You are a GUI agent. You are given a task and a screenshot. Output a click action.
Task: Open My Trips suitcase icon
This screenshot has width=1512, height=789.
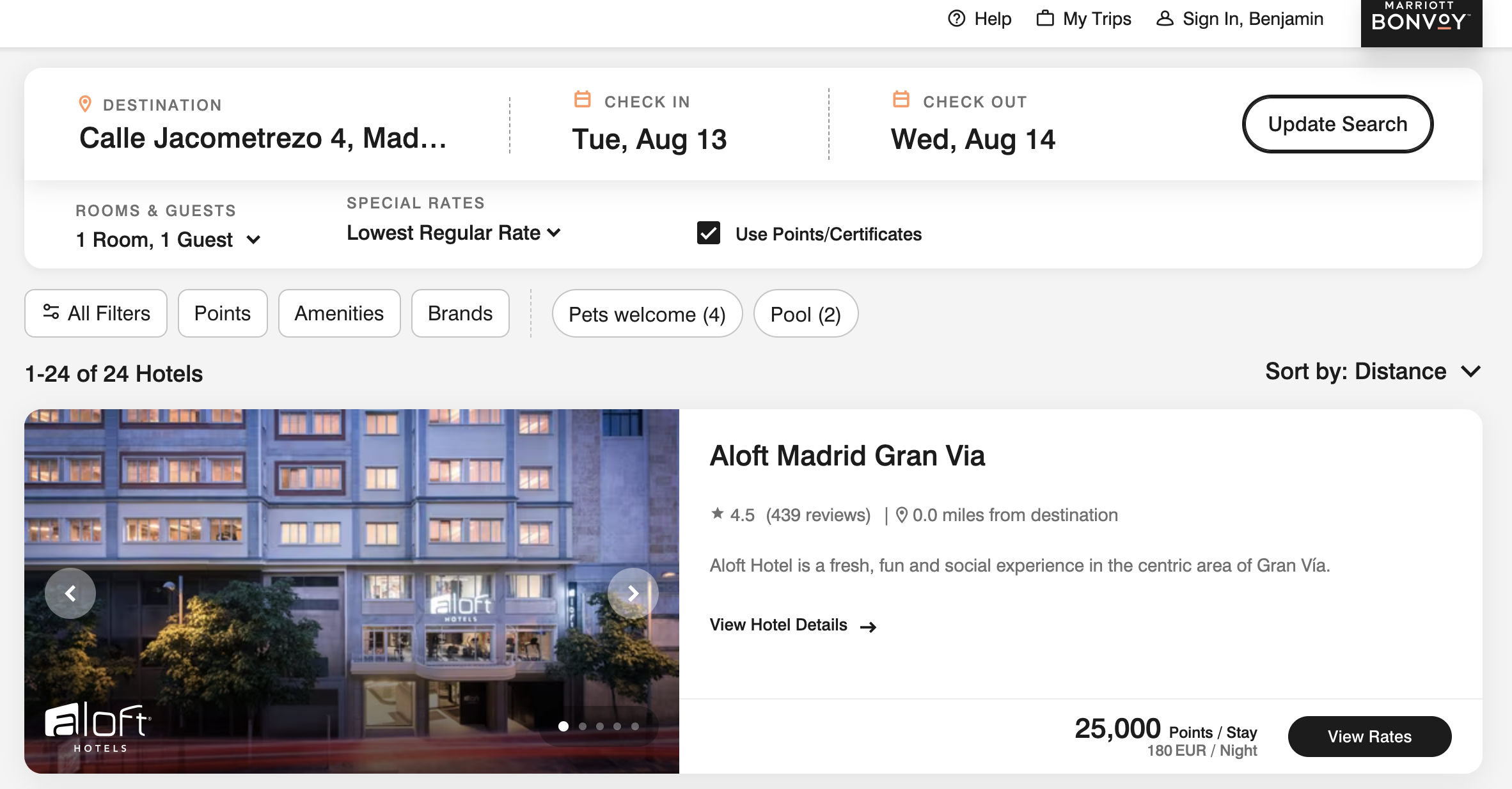click(1044, 18)
